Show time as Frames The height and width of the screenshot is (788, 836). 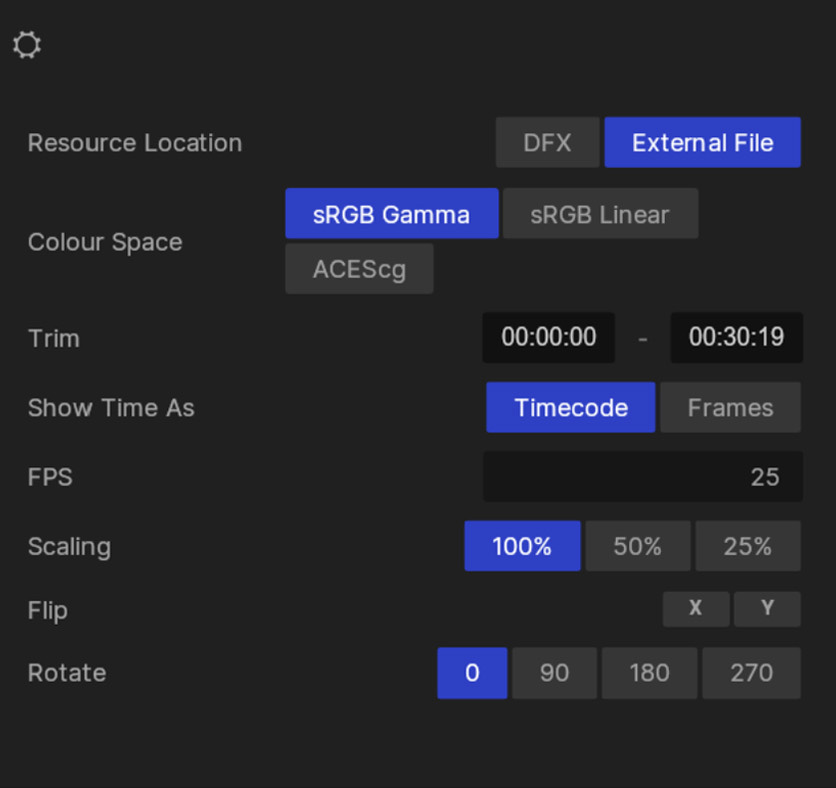[730, 408]
